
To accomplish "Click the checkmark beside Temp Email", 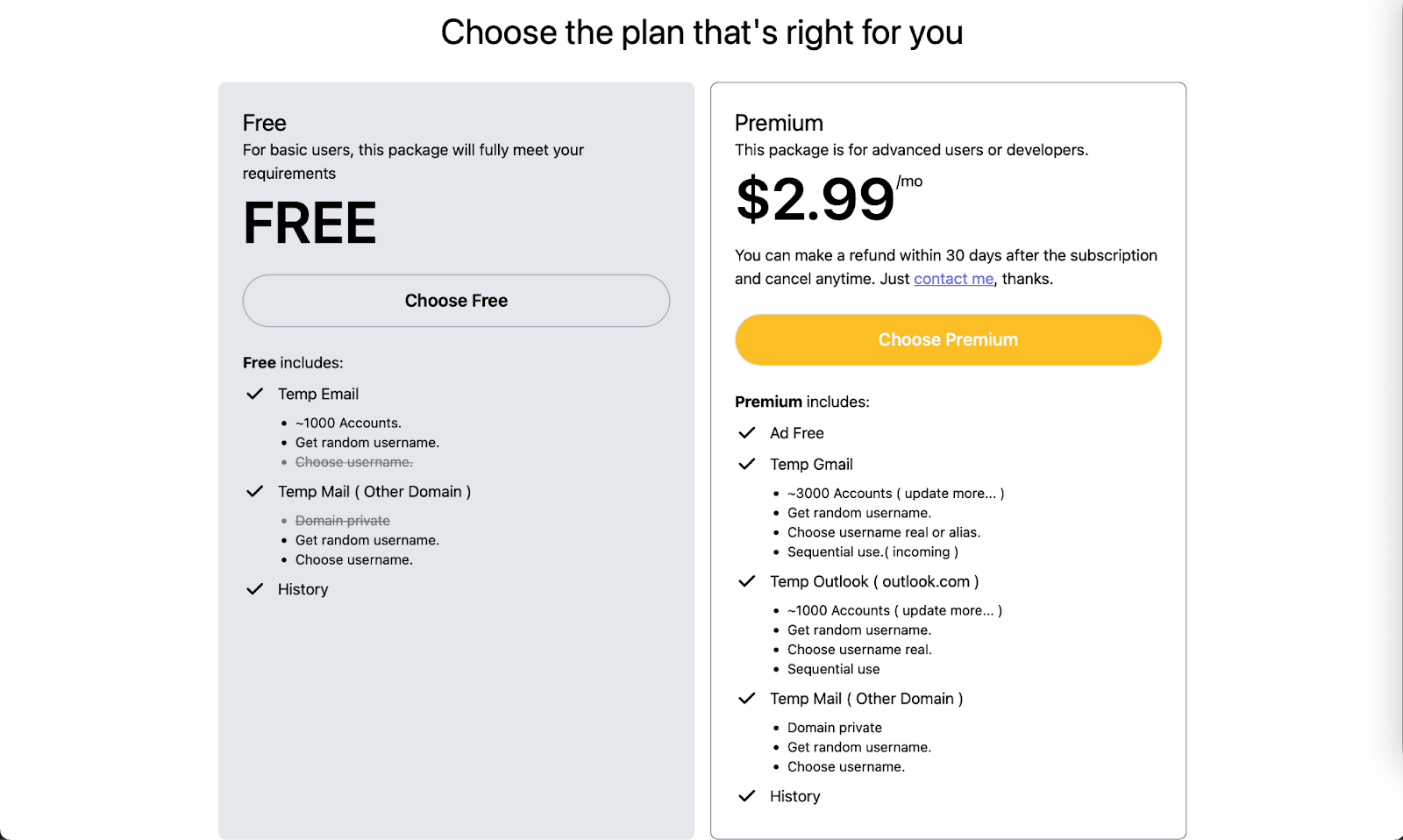I will (x=255, y=395).
